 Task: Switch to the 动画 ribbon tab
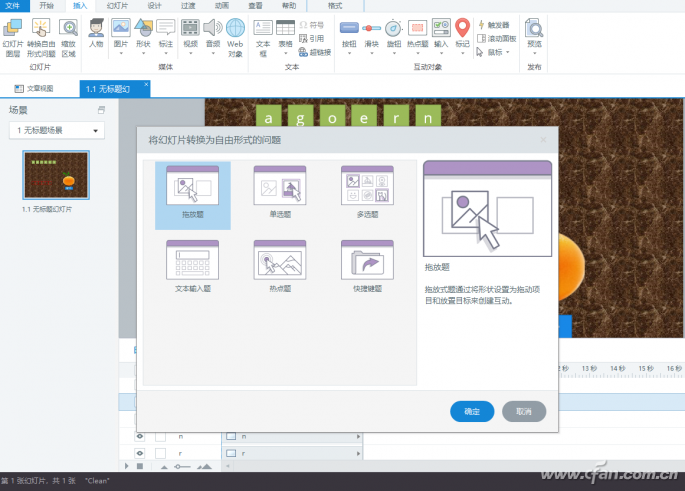coord(221,6)
